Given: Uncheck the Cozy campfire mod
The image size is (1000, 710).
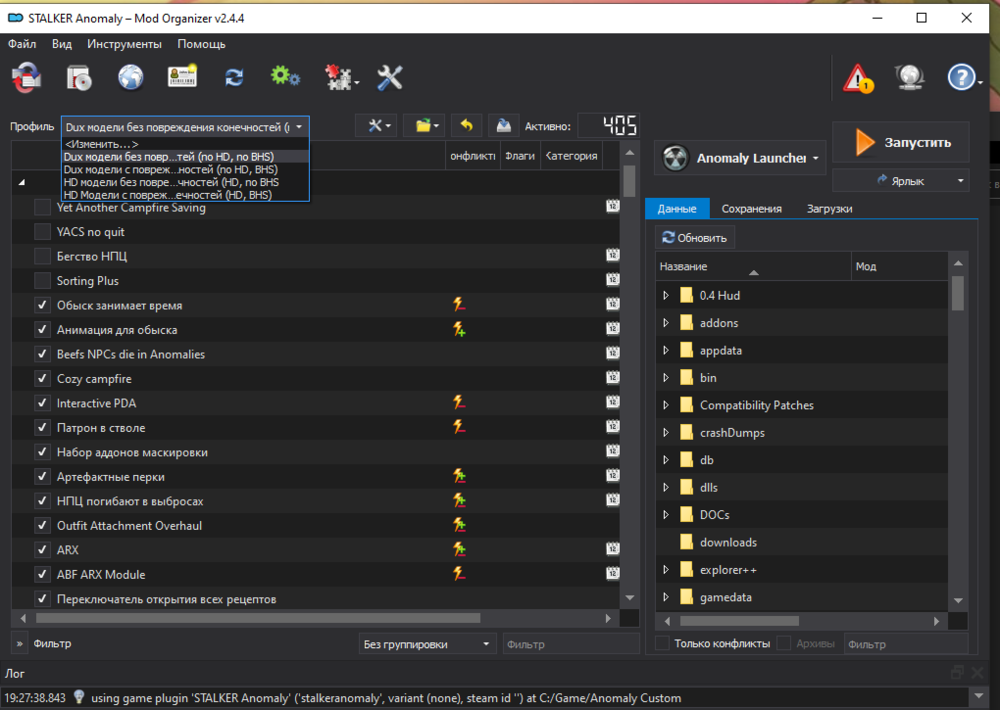Looking at the screenshot, I should (x=42, y=379).
